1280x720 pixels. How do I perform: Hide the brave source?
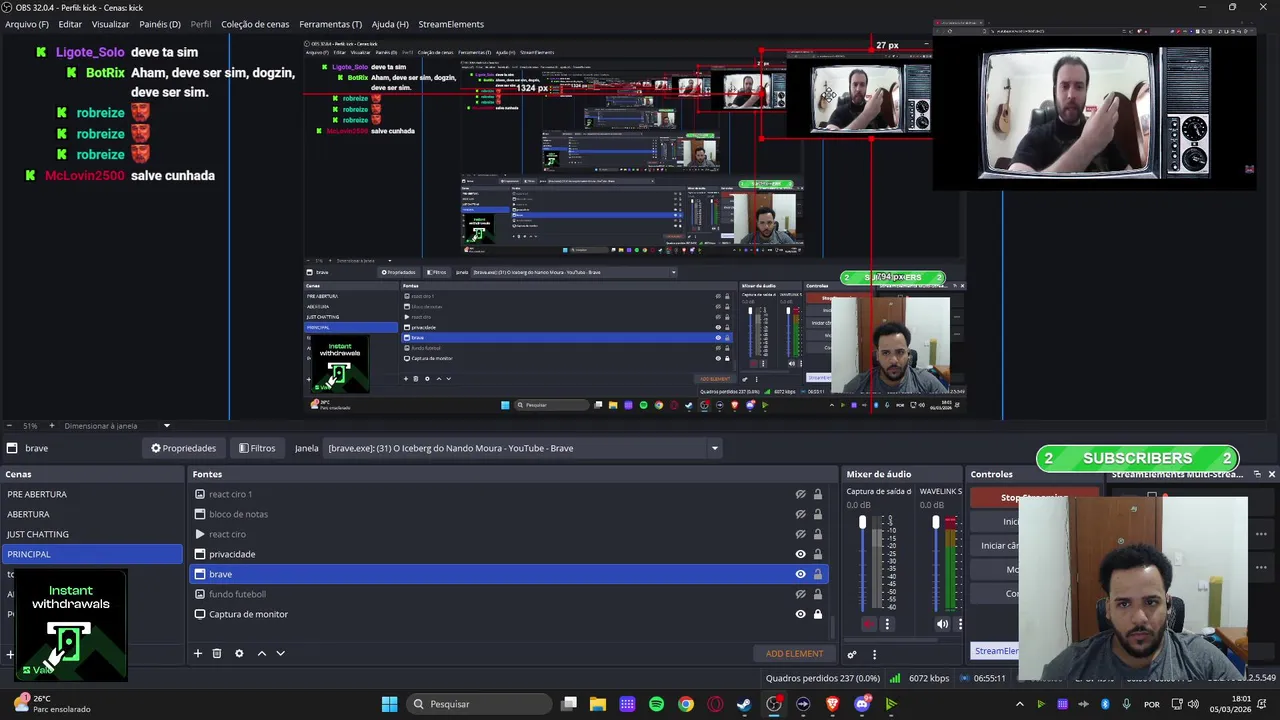click(x=800, y=574)
